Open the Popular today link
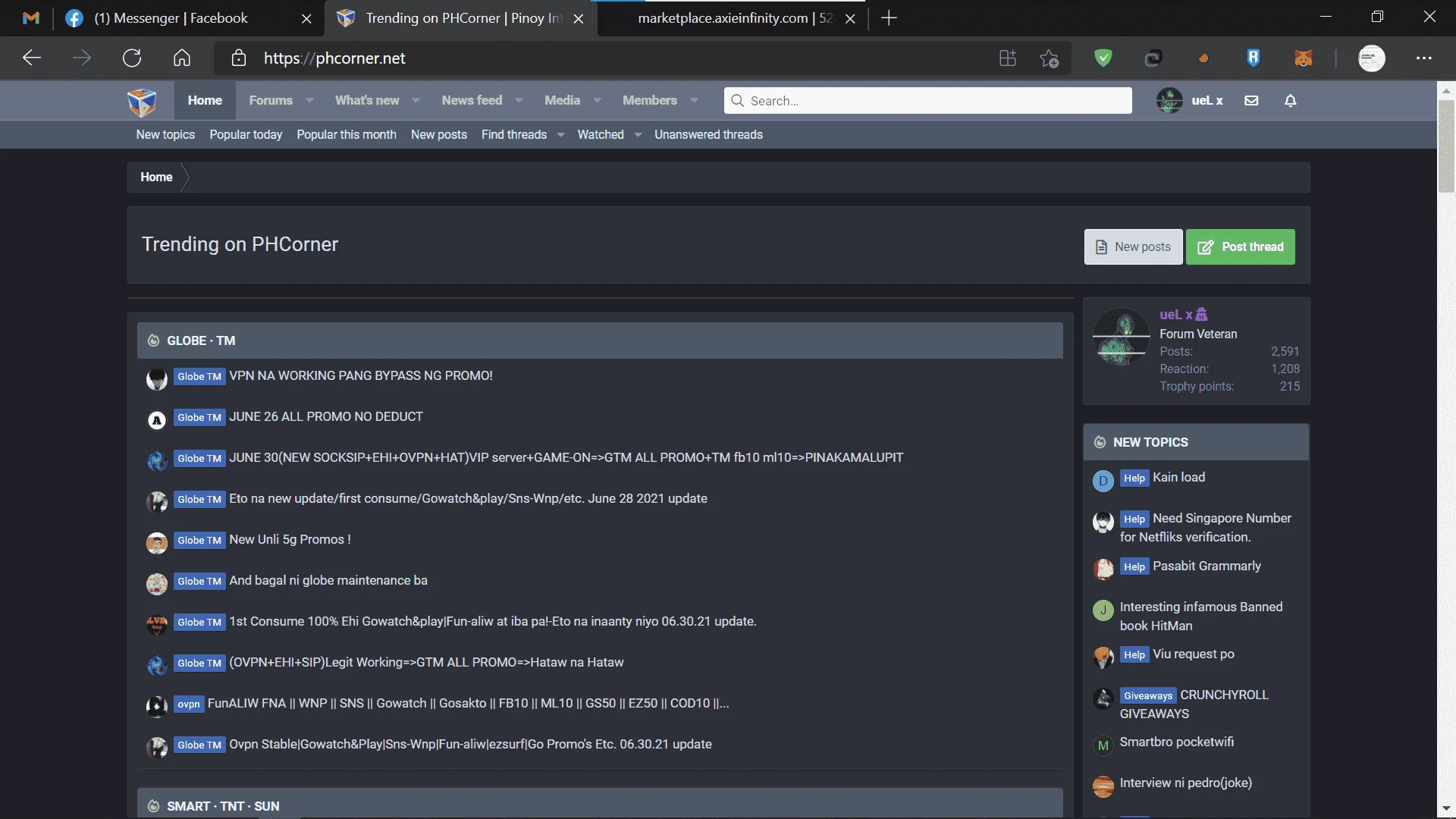 246,135
